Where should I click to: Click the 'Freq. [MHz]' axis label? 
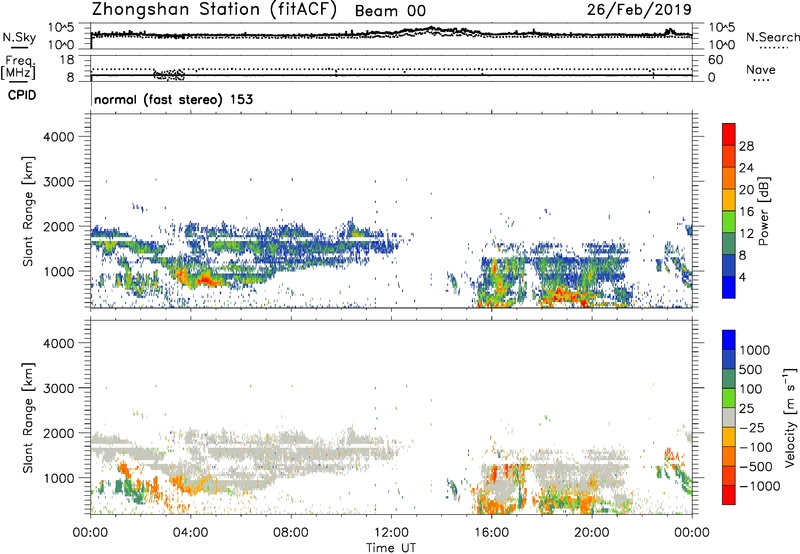pyautogui.click(x=19, y=67)
